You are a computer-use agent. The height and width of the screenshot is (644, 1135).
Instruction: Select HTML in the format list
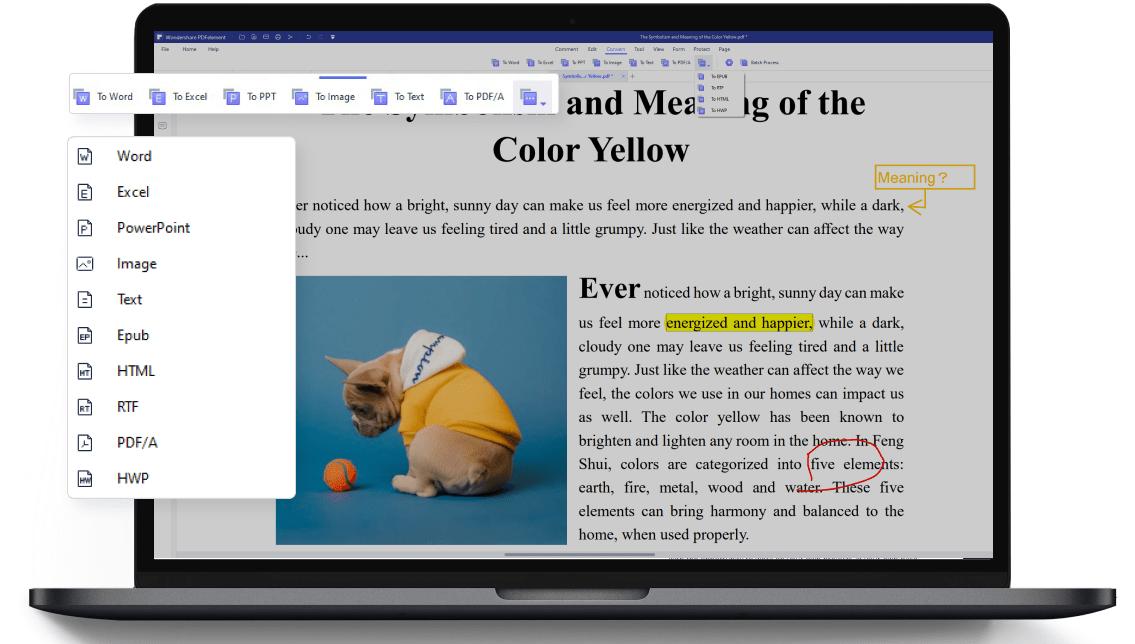coord(135,371)
